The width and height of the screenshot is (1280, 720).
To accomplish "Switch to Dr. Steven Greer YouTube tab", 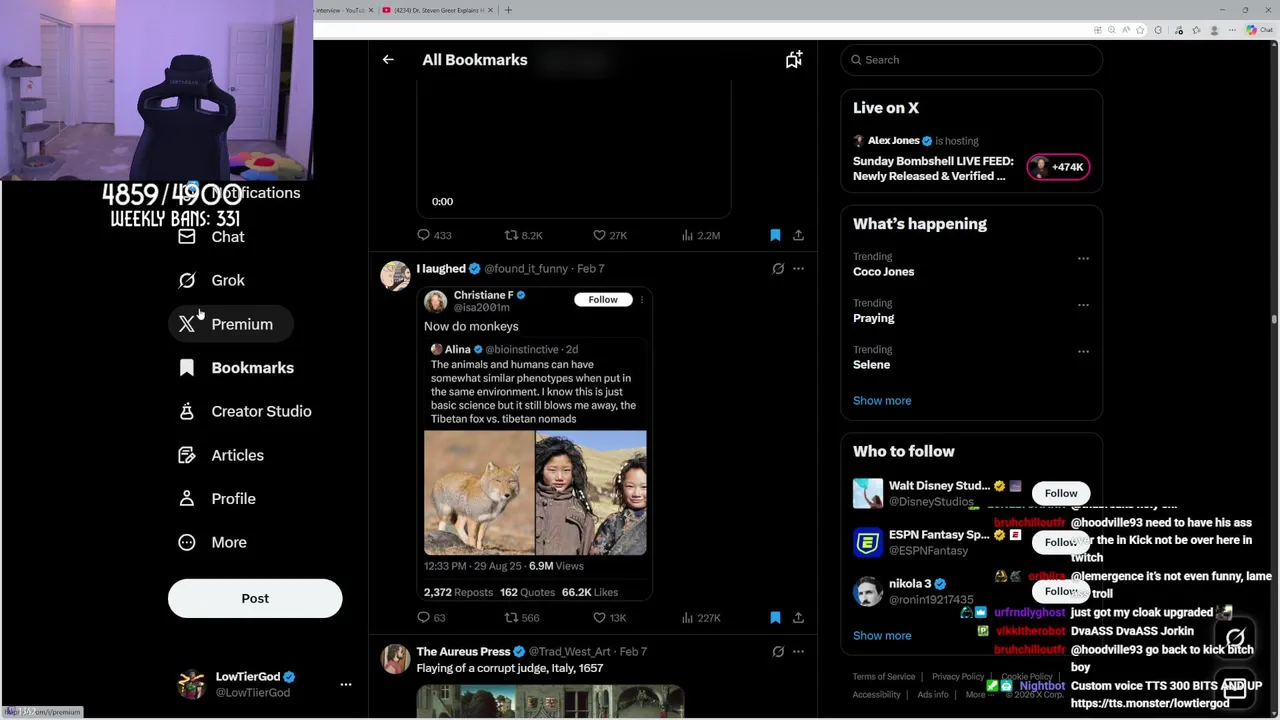I will (x=436, y=10).
